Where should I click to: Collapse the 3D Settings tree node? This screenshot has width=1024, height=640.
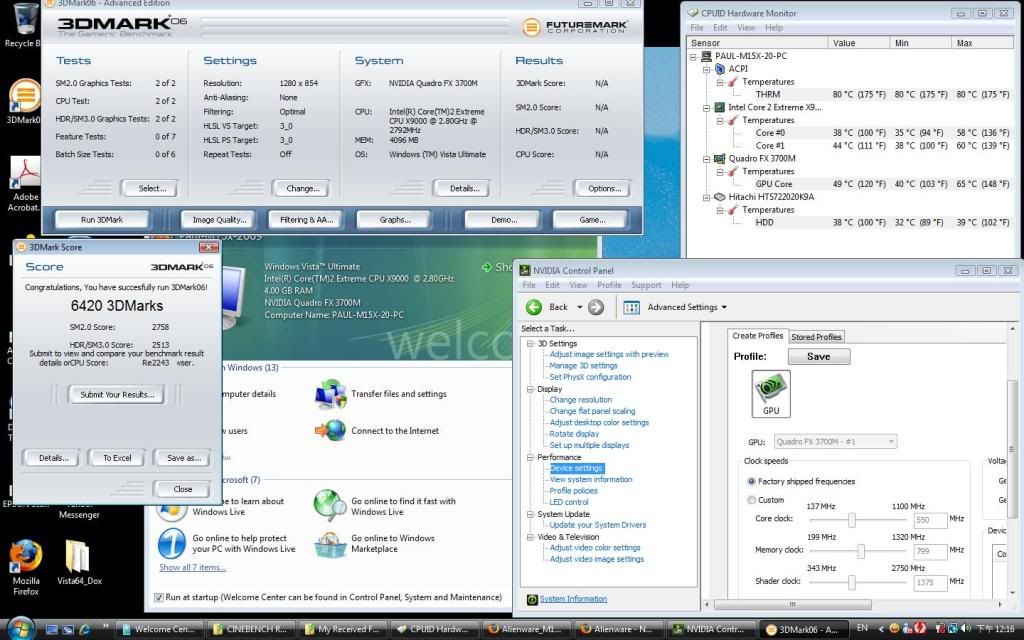530,344
